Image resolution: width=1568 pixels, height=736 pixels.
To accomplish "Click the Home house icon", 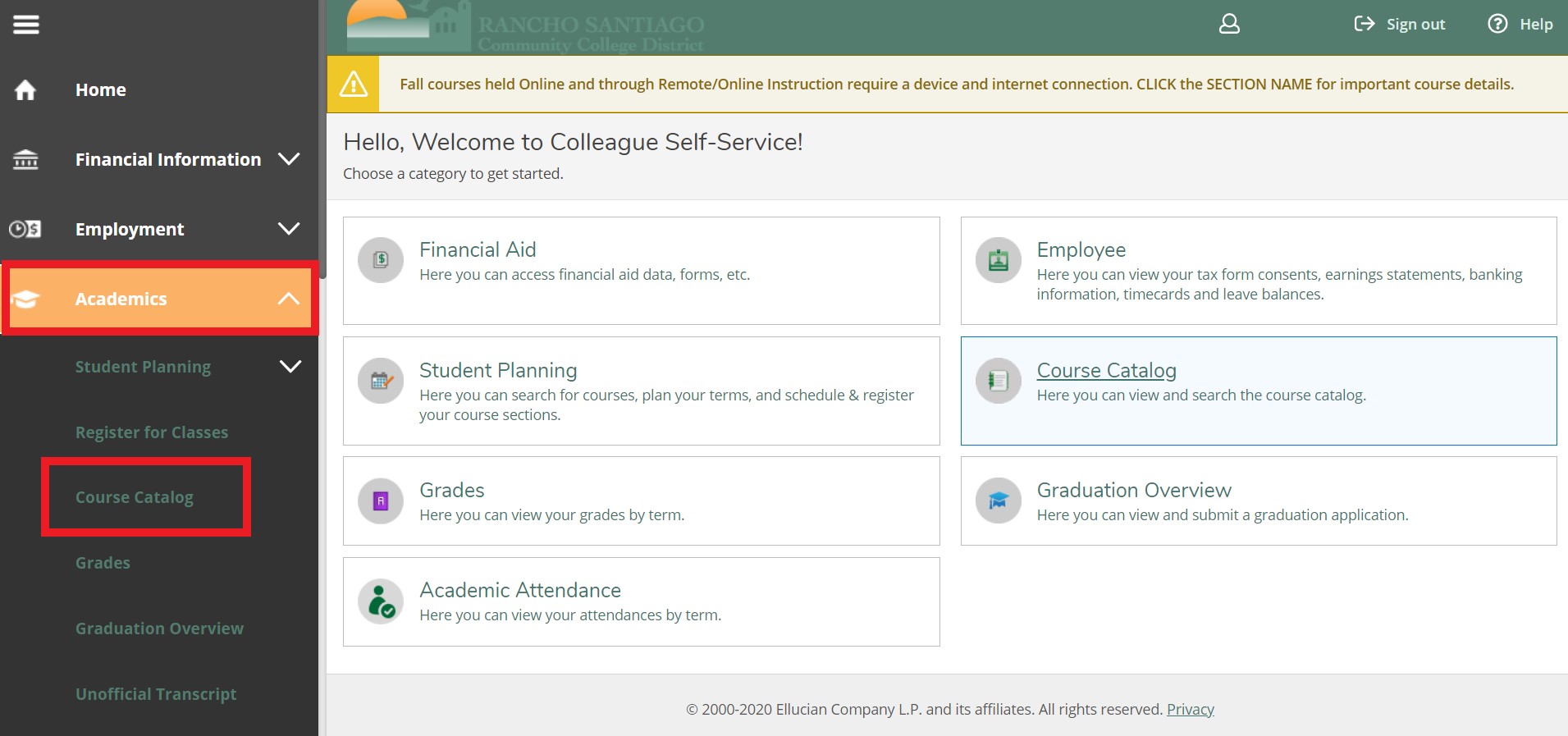I will [x=25, y=90].
